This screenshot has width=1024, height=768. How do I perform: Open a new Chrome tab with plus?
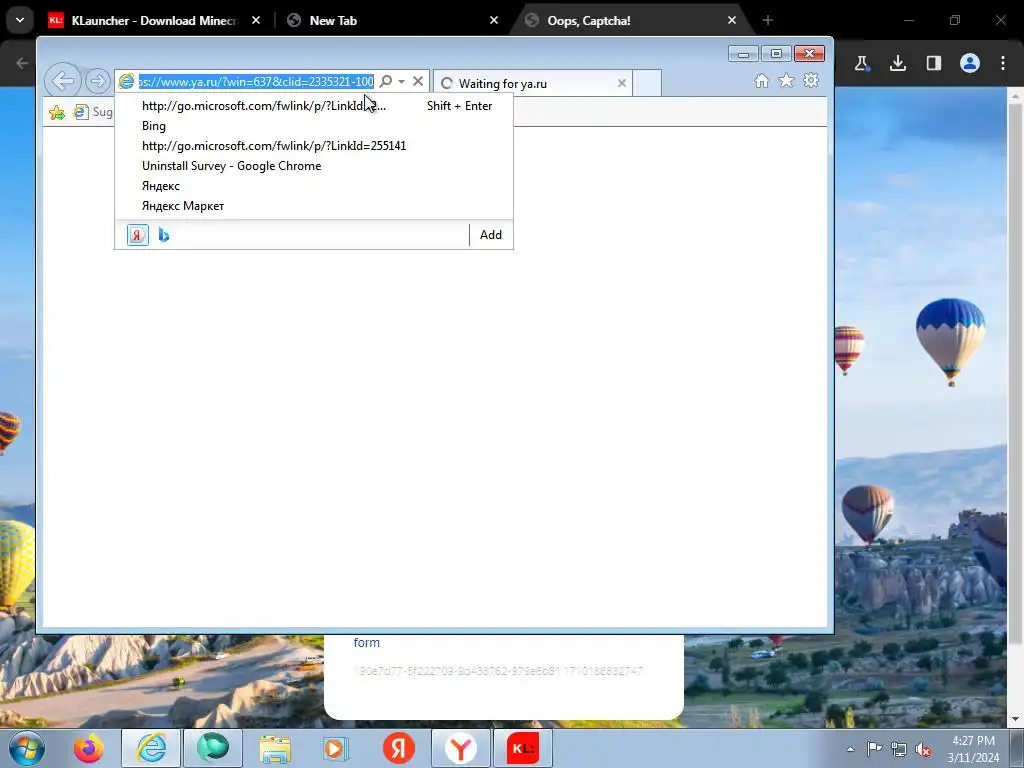click(x=767, y=20)
